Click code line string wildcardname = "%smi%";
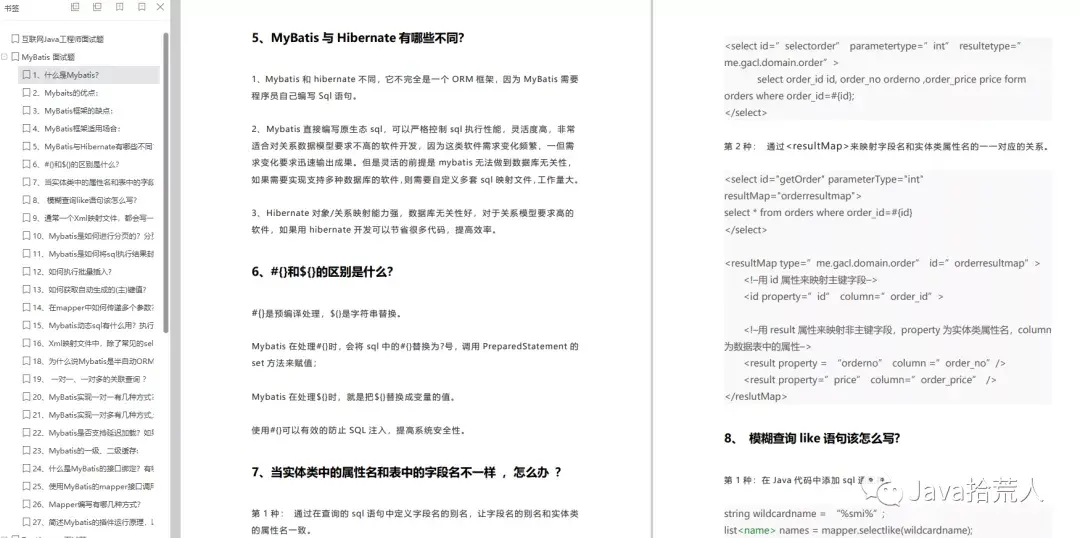 pos(804,514)
